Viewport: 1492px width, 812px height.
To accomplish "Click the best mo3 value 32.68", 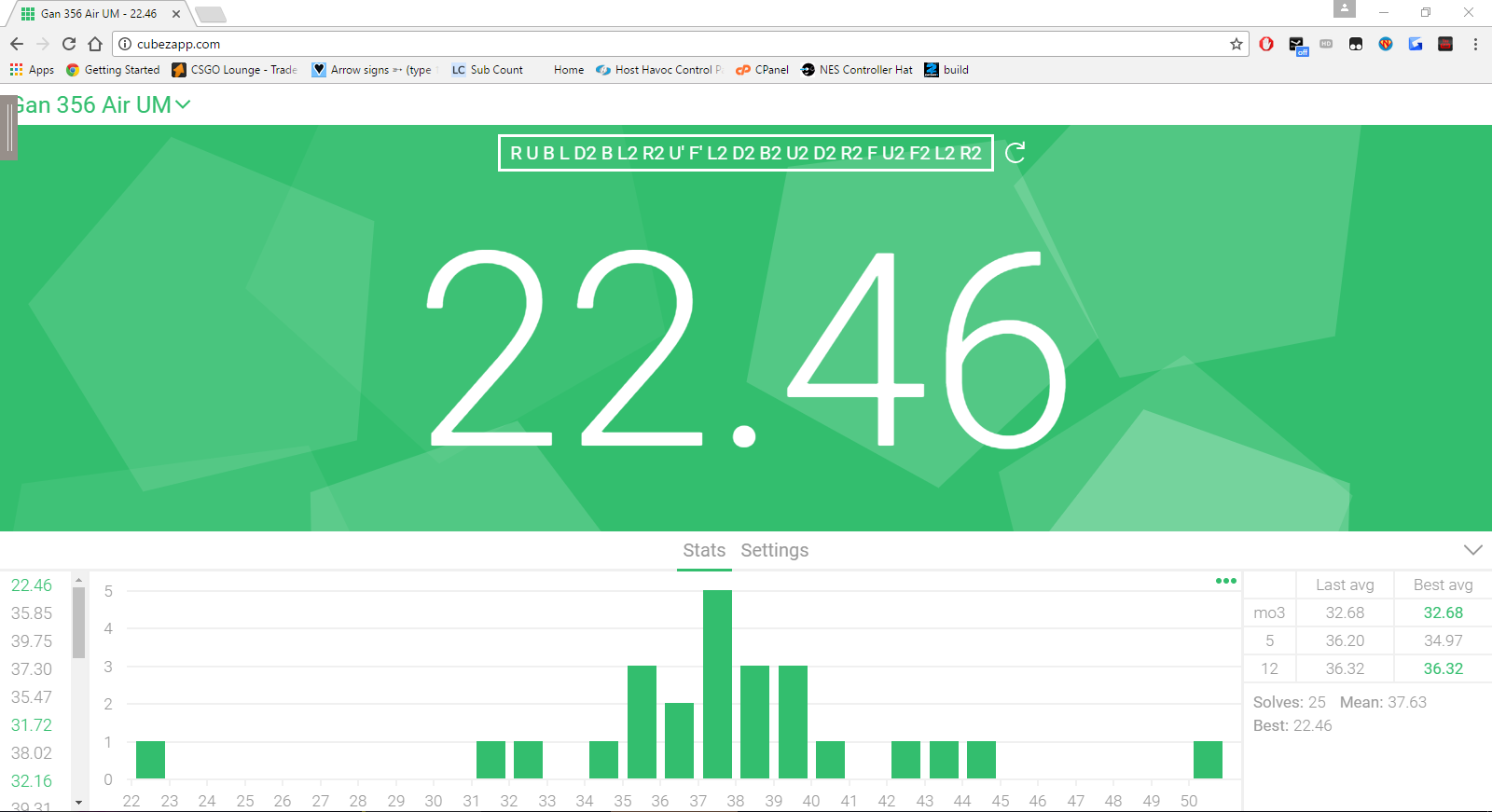I will pyautogui.click(x=1443, y=612).
